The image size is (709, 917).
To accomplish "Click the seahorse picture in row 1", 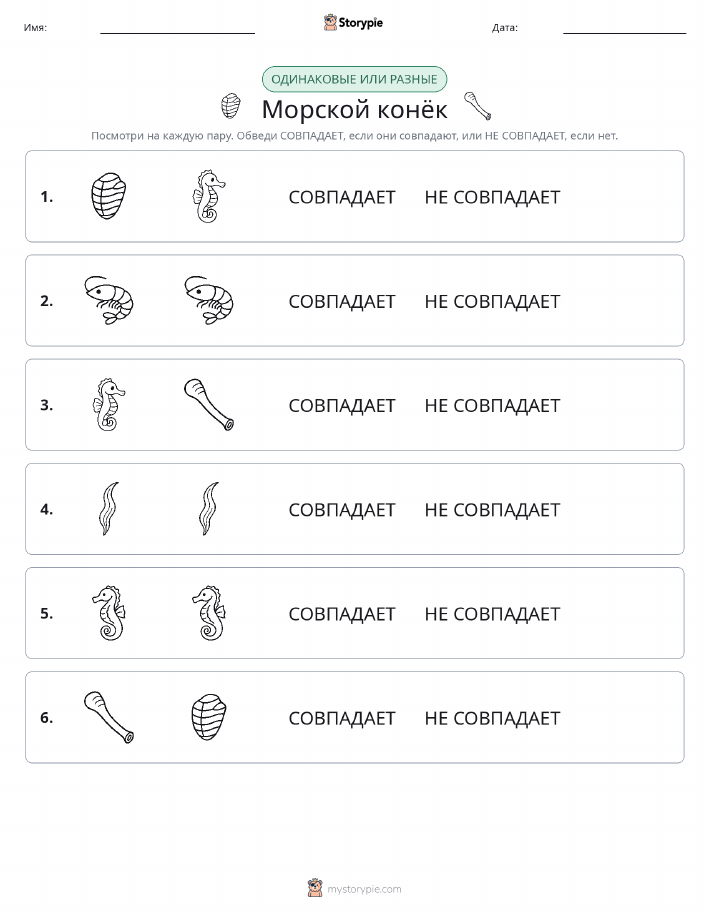I will [209, 196].
